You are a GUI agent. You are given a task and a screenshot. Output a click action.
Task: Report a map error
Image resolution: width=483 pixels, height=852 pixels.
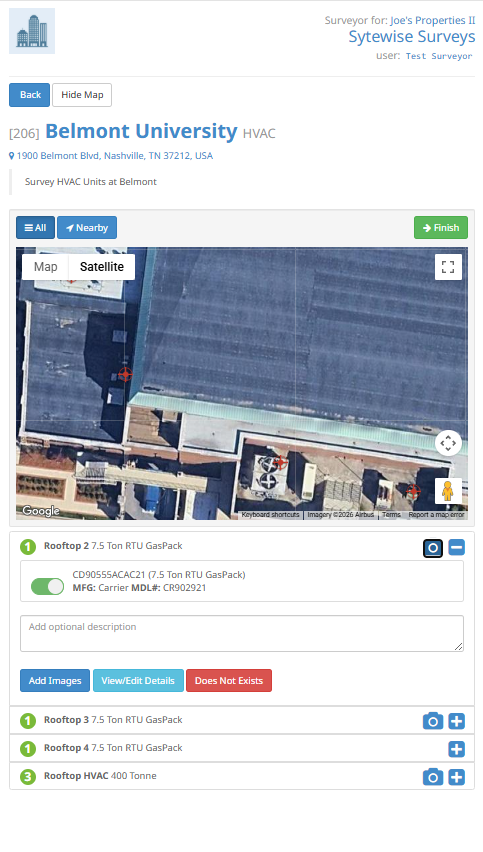tap(436, 515)
